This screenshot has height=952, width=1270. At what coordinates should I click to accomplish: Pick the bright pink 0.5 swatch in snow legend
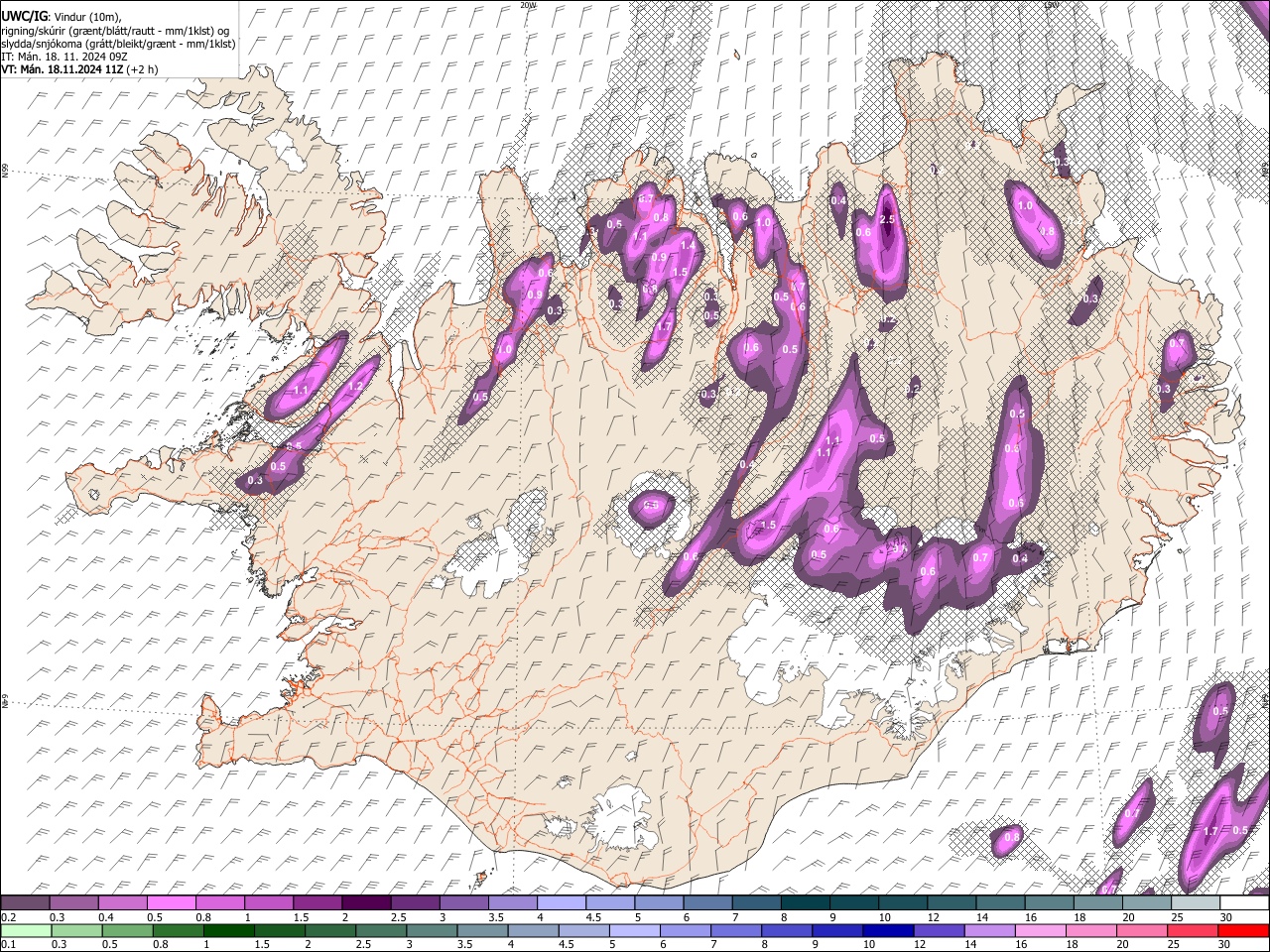click(171, 902)
